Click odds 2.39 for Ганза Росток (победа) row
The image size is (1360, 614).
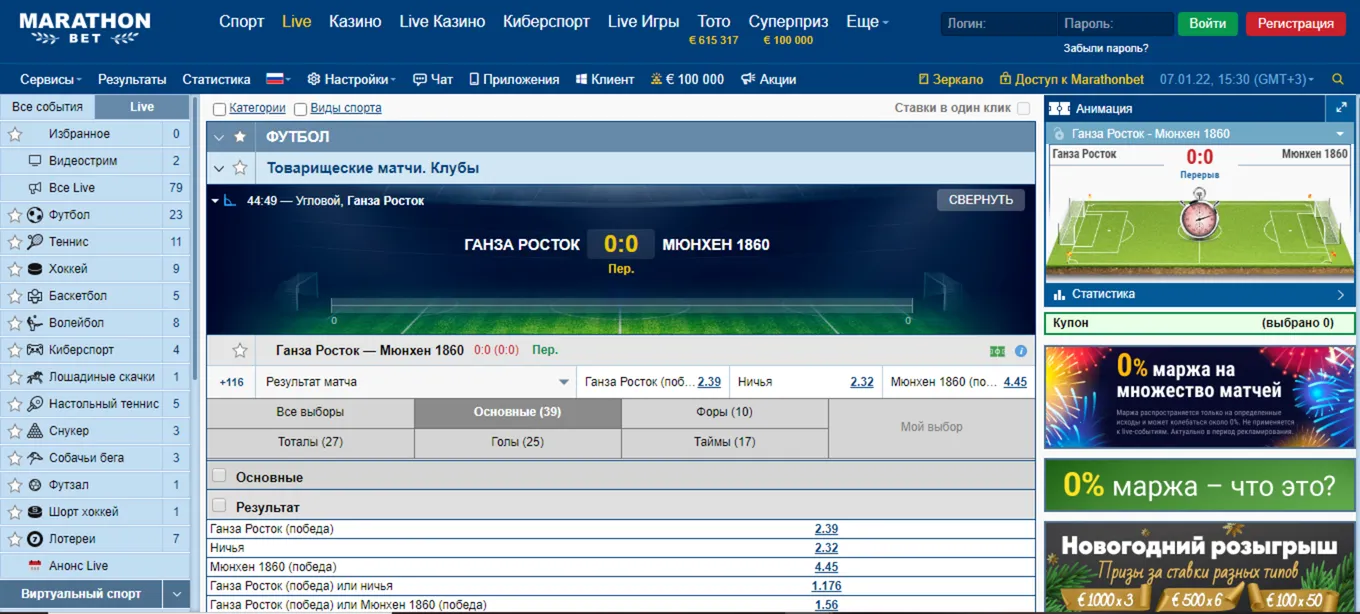[826, 529]
